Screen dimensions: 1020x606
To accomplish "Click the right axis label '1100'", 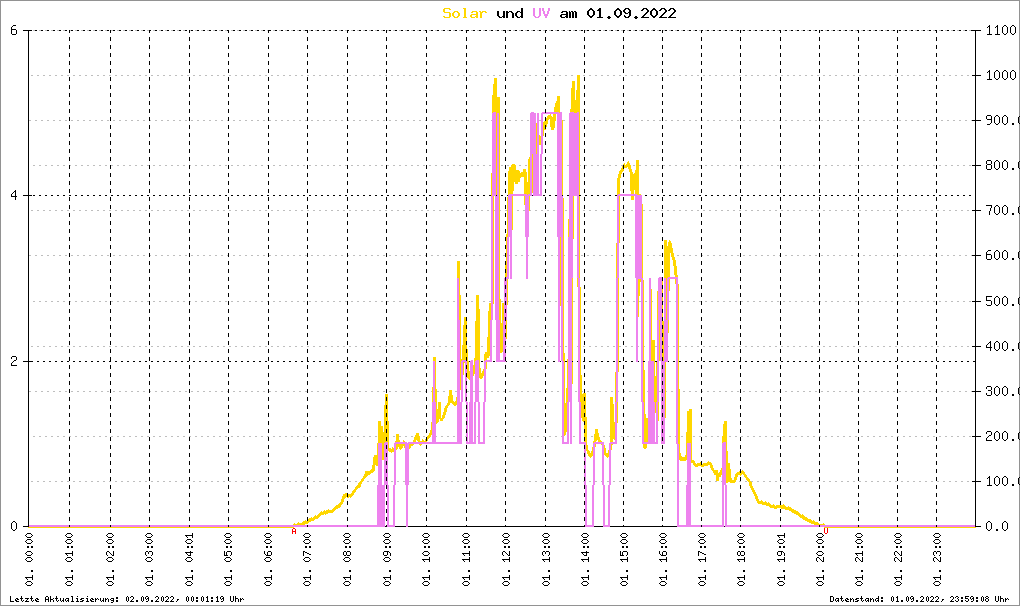I will 1000,30.
